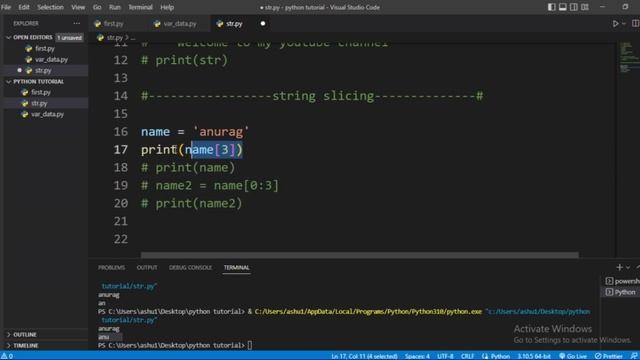Click line number 17 in gutter
640x360 pixels.
click(x=121, y=149)
